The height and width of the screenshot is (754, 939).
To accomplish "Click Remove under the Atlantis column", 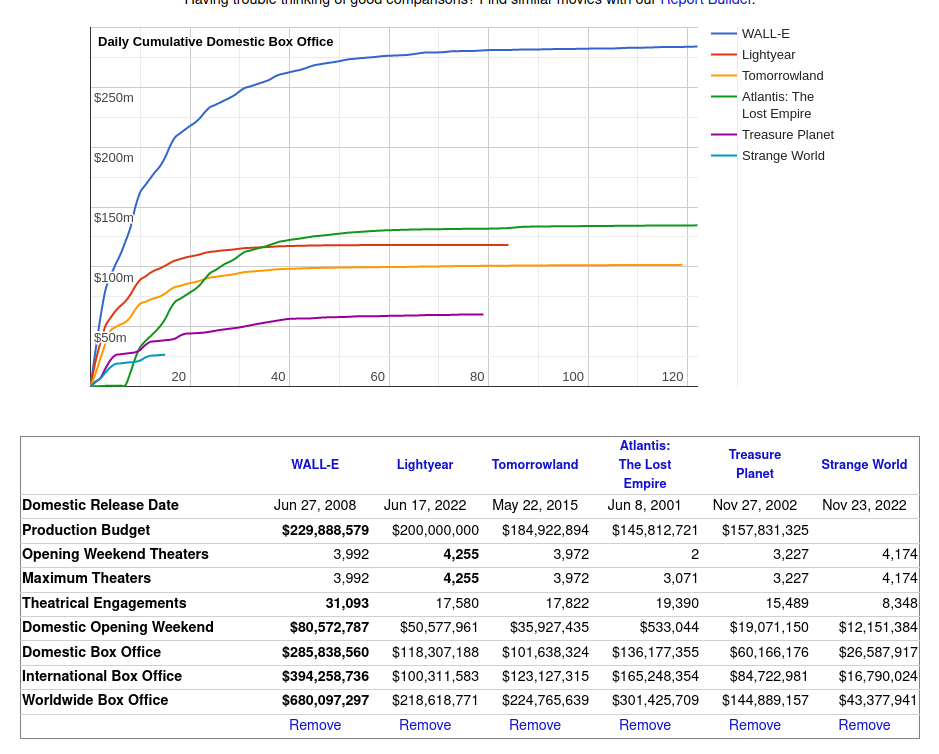I will pos(645,725).
